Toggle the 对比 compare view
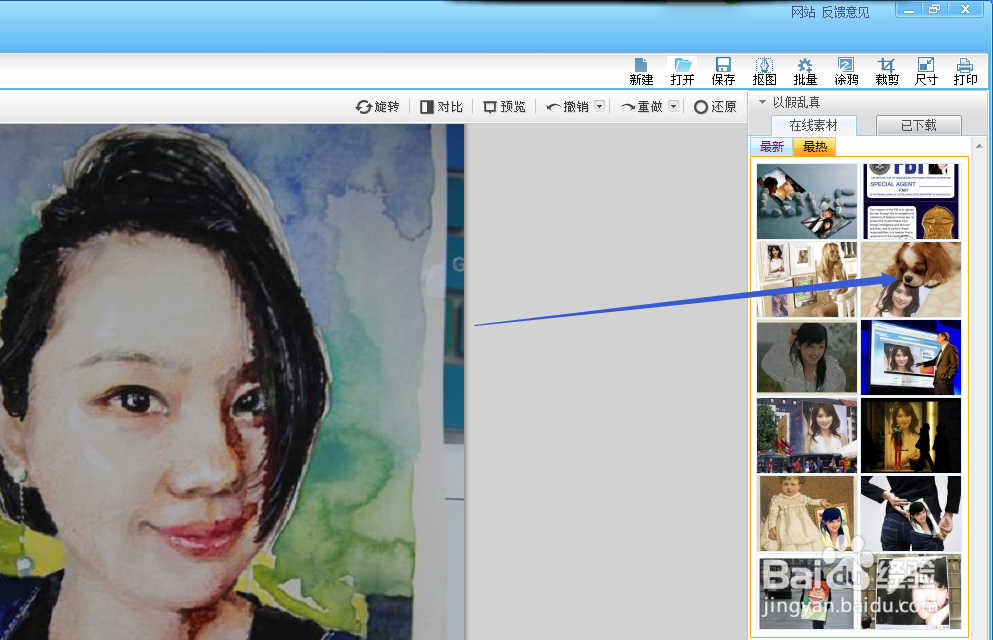The height and width of the screenshot is (640, 993). (x=441, y=107)
